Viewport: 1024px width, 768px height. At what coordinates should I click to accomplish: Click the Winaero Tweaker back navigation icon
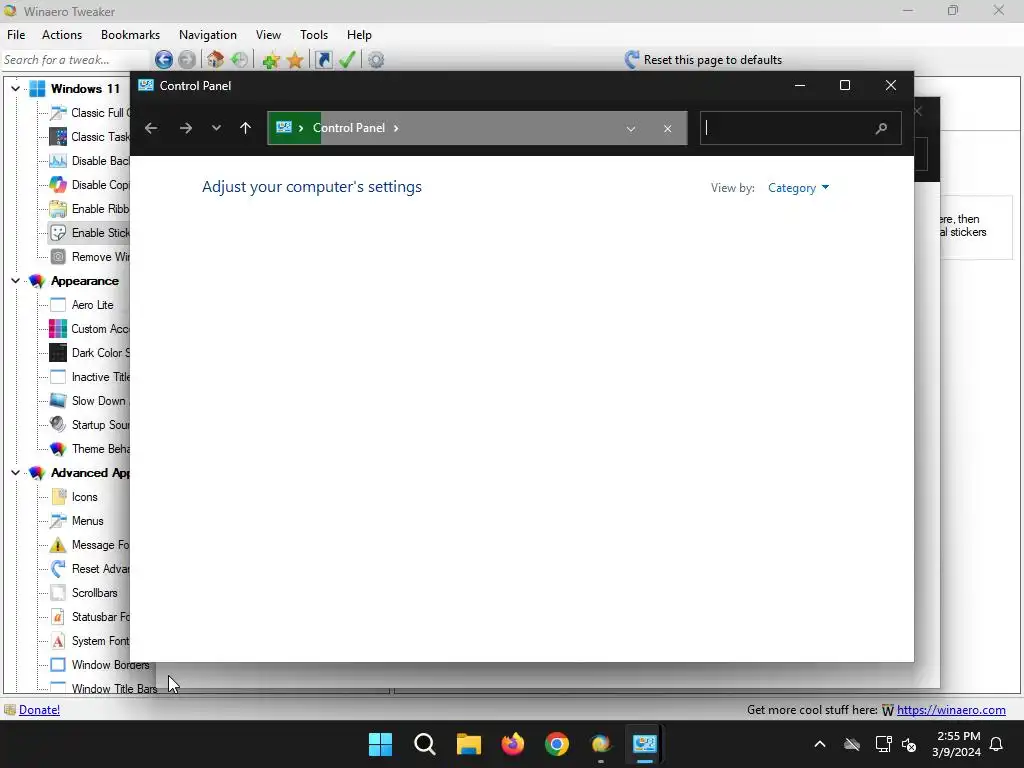[x=164, y=60]
